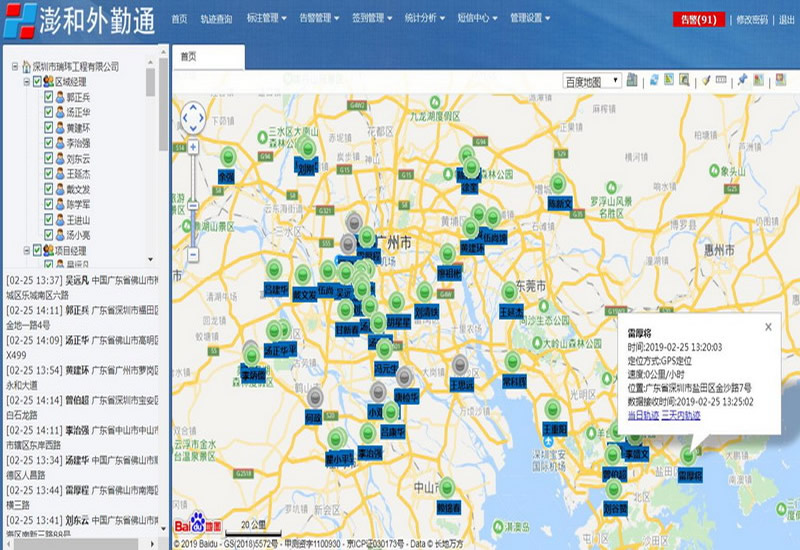The width and height of the screenshot is (800, 550).
Task: Open the 告警管理 dropdown menu
Action: pos(319,18)
